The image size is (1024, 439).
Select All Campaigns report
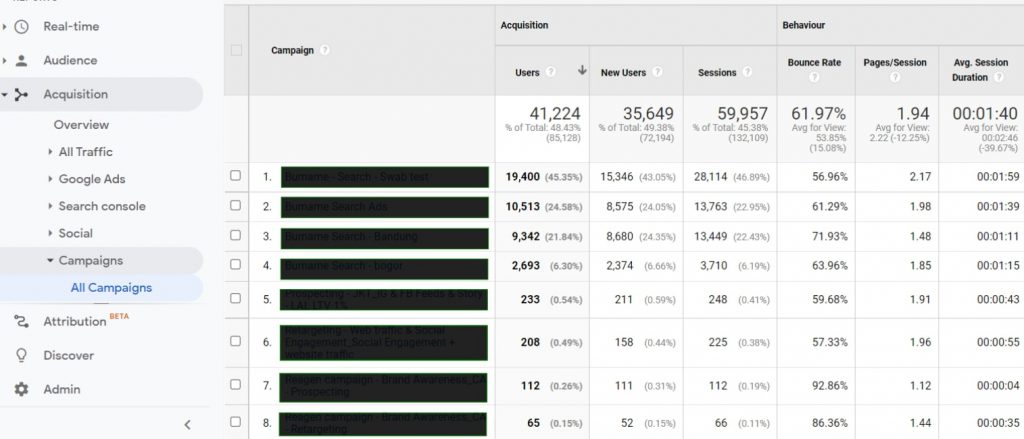click(111, 288)
